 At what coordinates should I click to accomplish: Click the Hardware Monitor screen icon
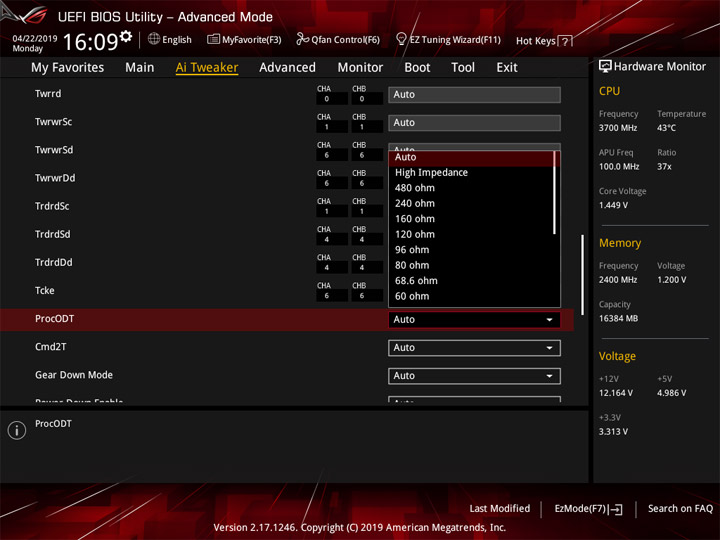pyautogui.click(x=605, y=66)
